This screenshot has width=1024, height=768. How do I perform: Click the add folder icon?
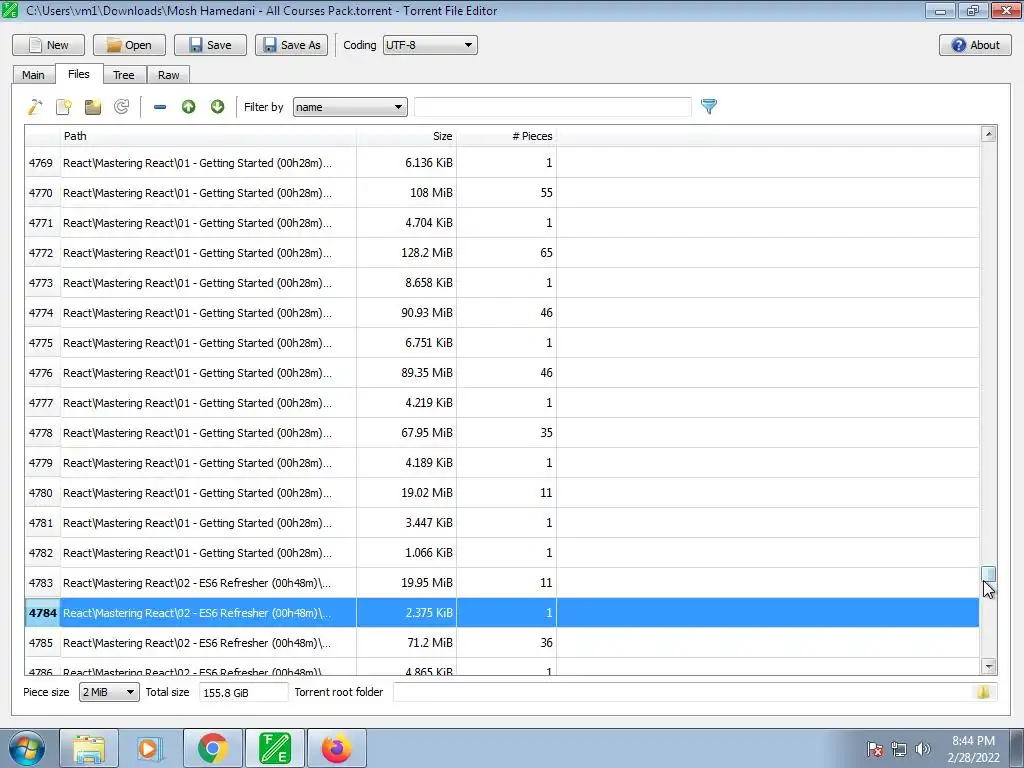point(93,106)
